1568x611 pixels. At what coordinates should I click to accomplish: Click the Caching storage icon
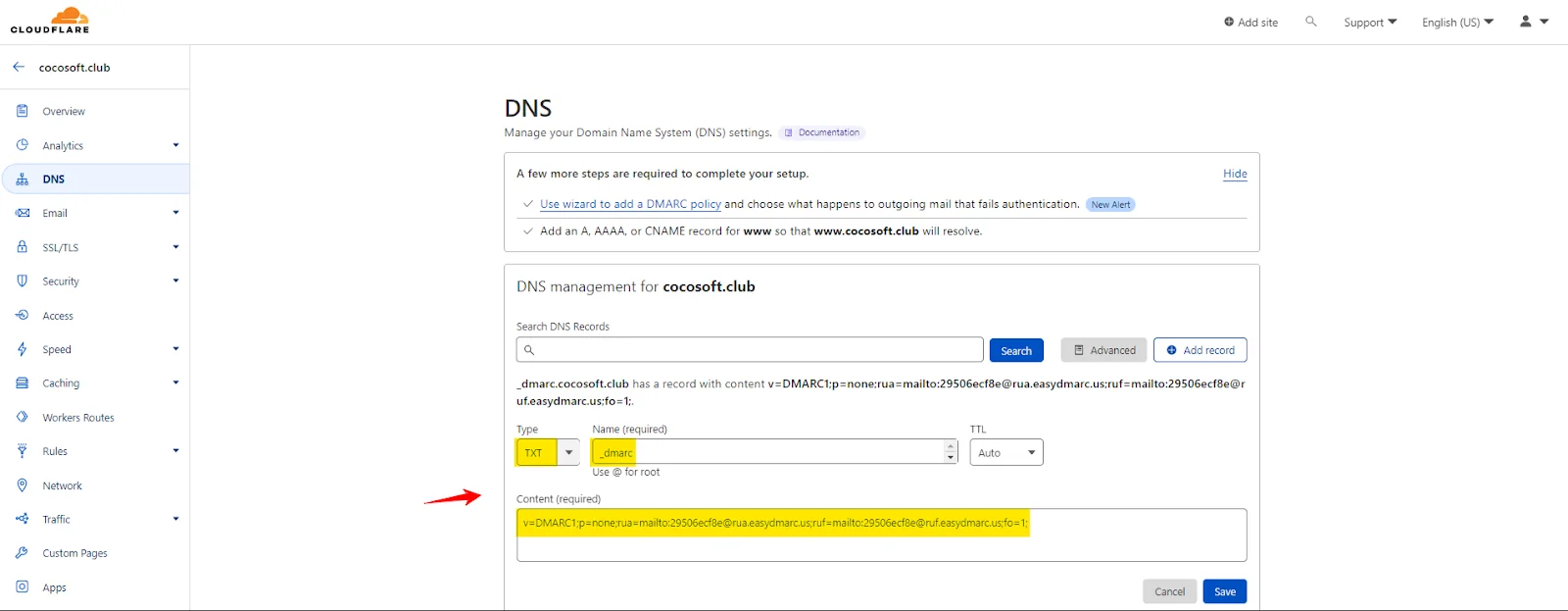[23, 382]
